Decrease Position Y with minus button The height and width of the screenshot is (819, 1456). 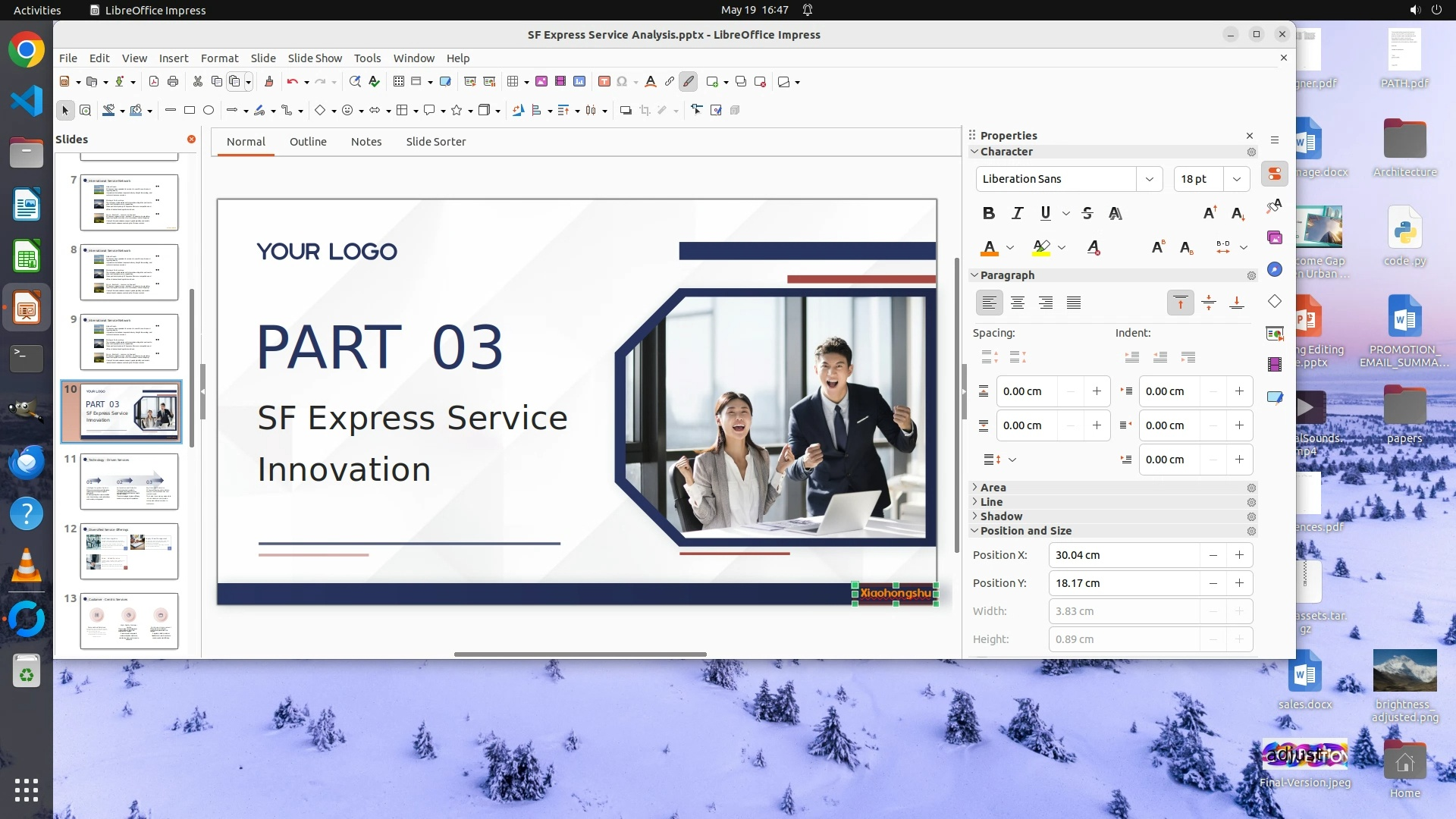click(1213, 583)
